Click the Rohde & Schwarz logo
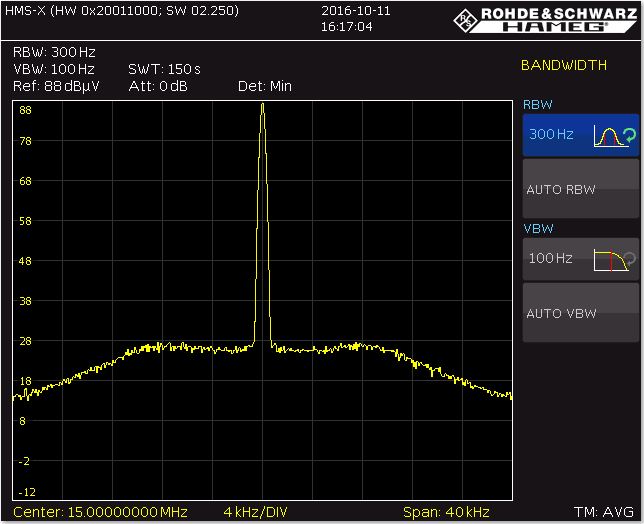 point(545,14)
